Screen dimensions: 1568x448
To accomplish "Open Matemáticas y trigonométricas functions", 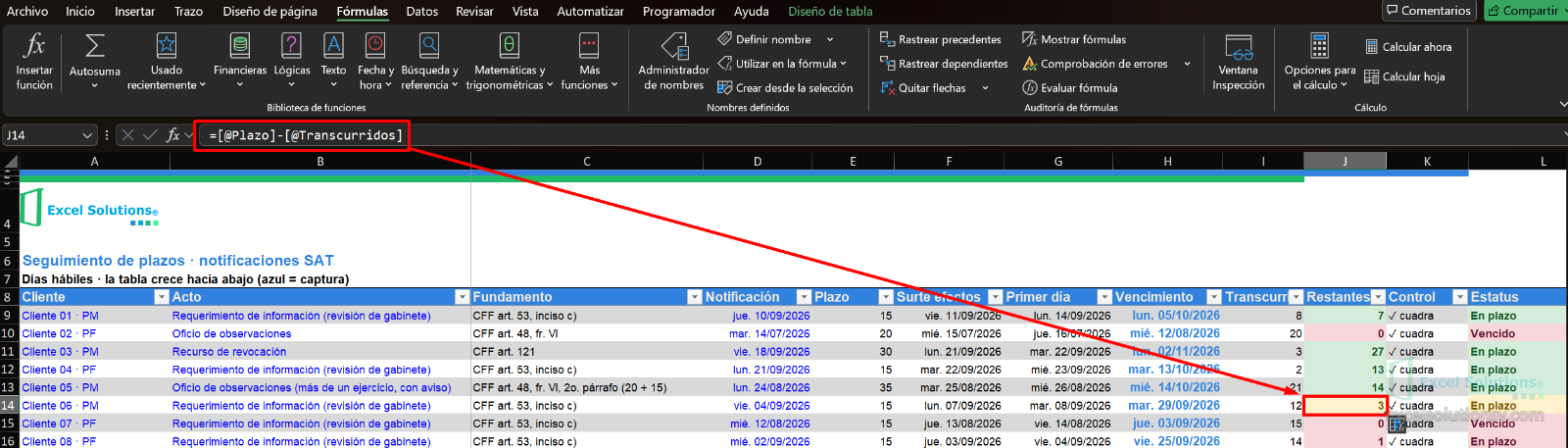I will pos(510,62).
